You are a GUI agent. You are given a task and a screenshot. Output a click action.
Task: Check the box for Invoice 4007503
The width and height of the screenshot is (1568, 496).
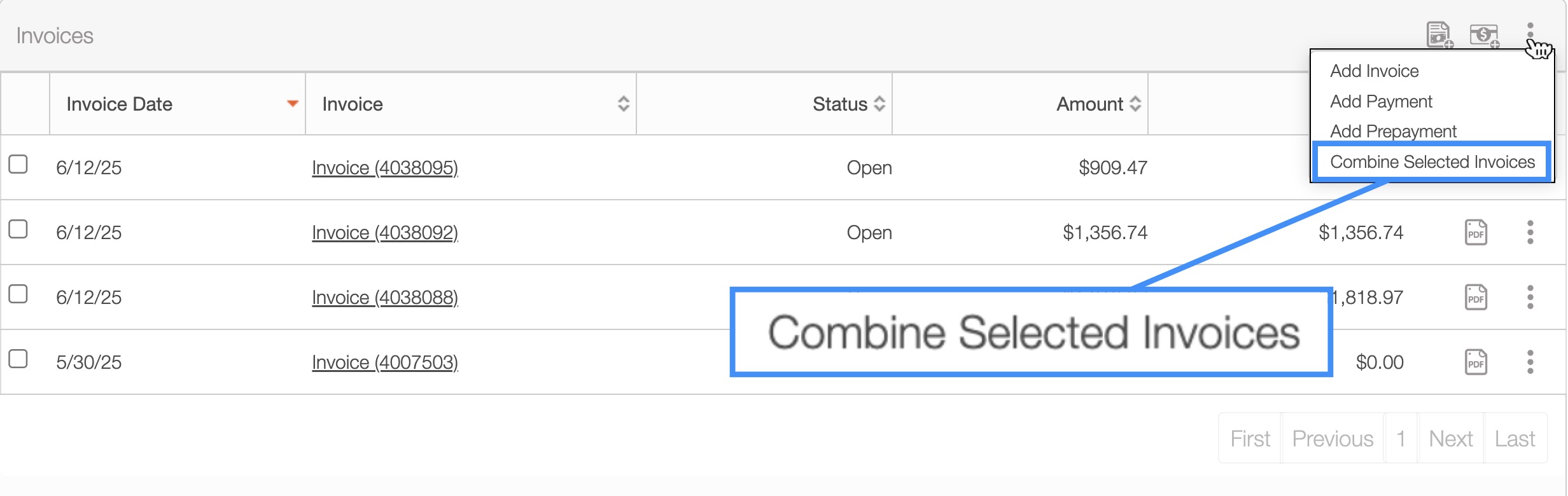point(18,359)
